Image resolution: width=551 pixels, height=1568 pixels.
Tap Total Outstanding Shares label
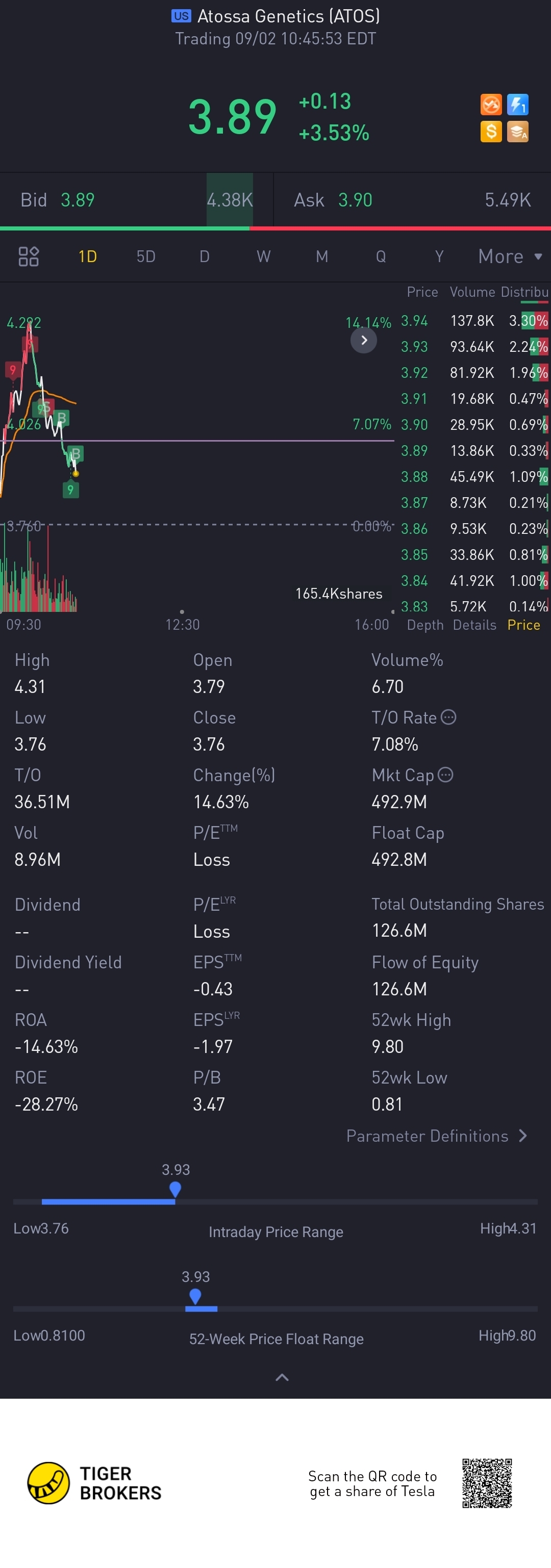pos(458,904)
